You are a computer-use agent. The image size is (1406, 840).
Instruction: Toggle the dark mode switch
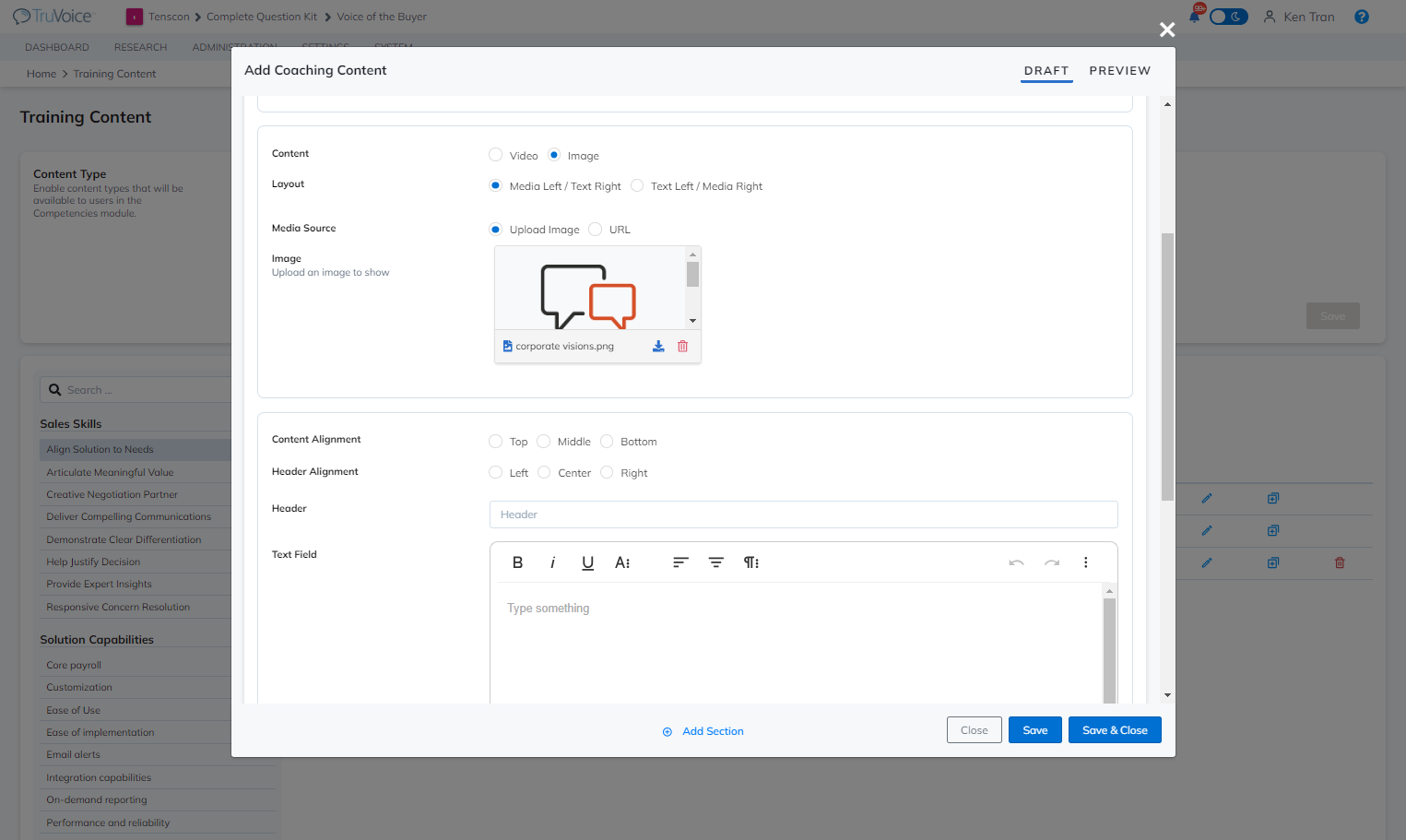point(1228,17)
